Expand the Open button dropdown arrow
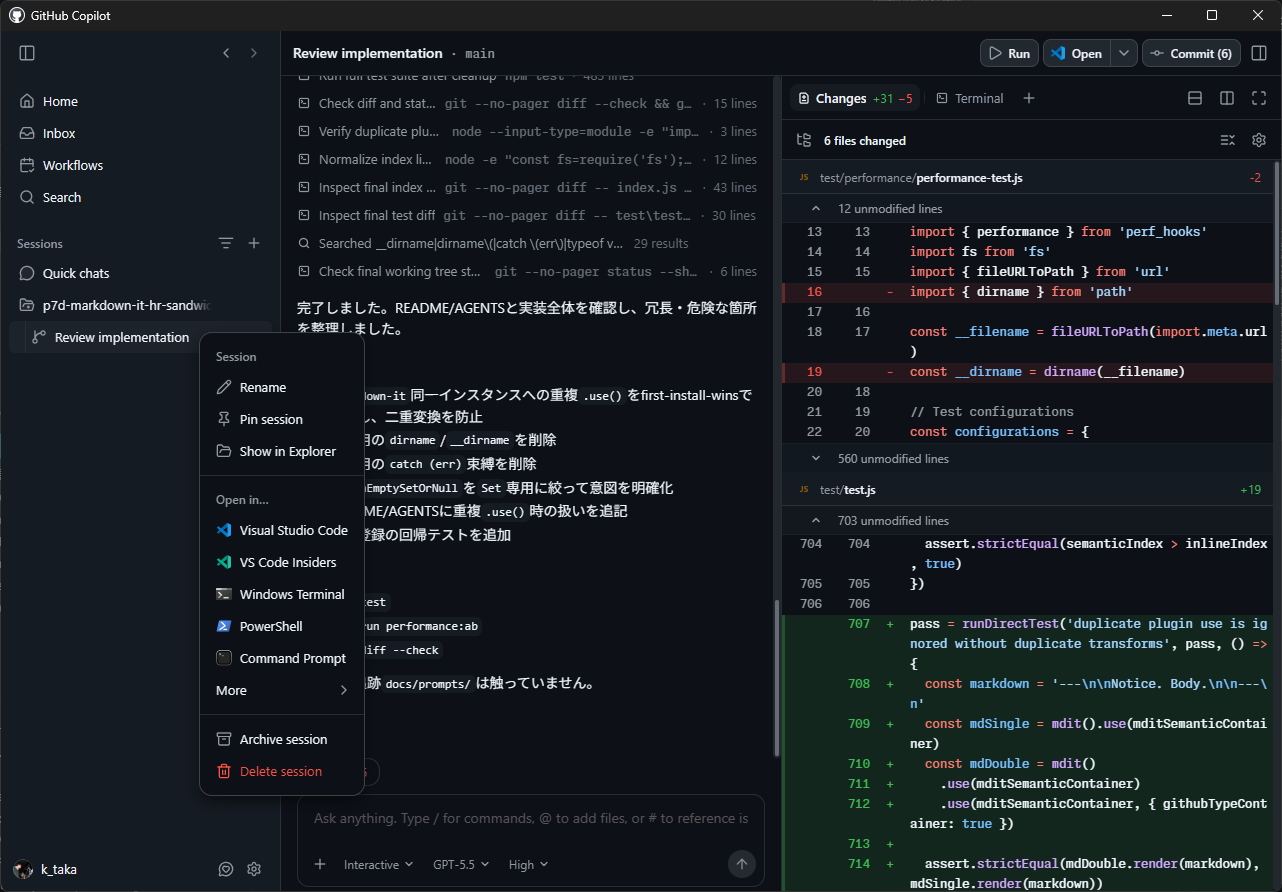1282x892 pixels. [1124, 53]
